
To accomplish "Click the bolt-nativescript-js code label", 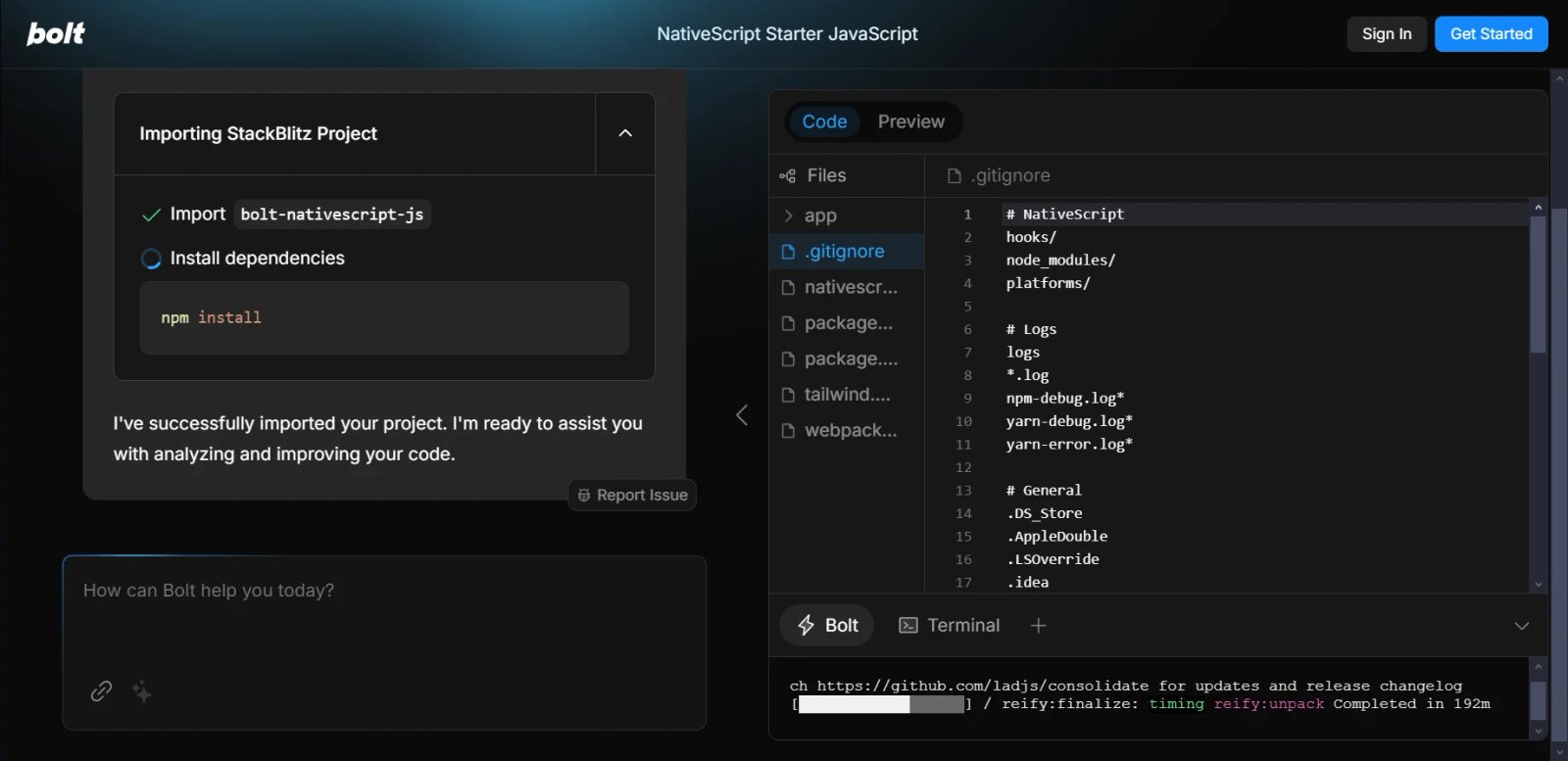I will [332, 214].
